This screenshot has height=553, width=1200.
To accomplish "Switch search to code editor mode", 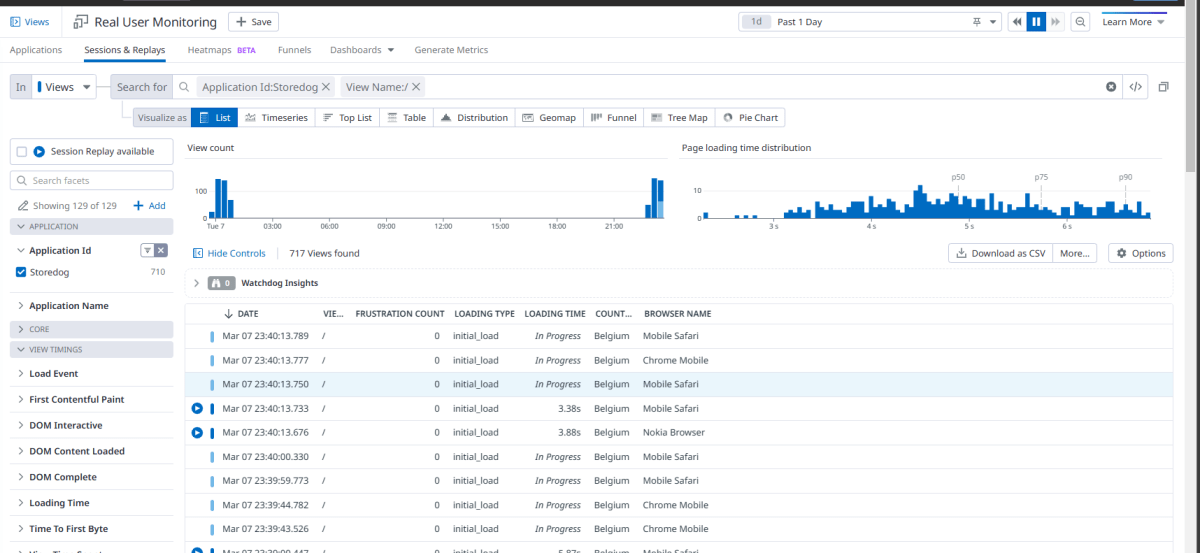I will 1135,87.
